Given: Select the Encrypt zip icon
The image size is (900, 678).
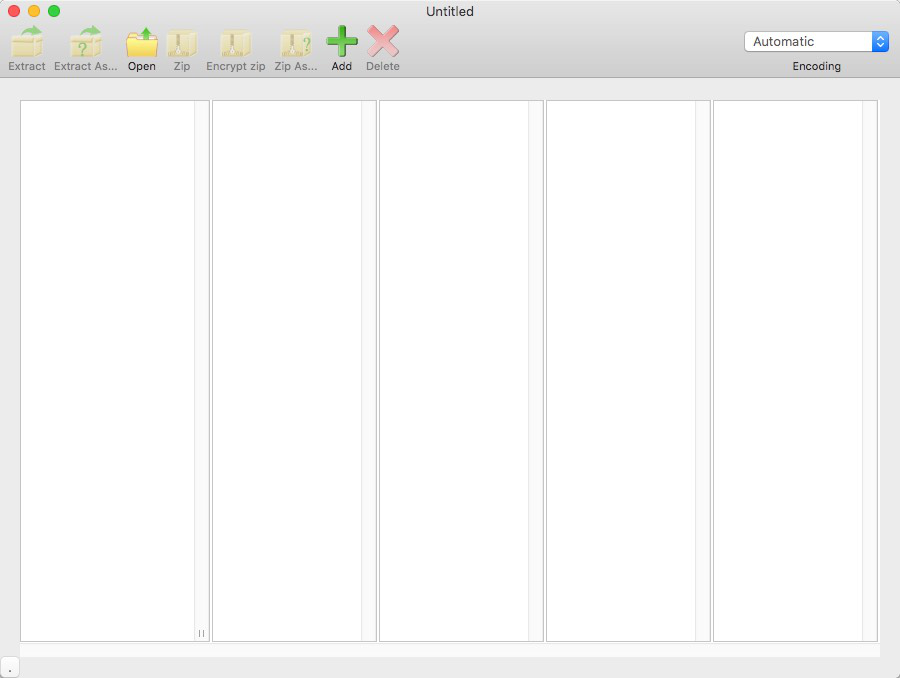Looking at the screenshot, I should (235, 43).
